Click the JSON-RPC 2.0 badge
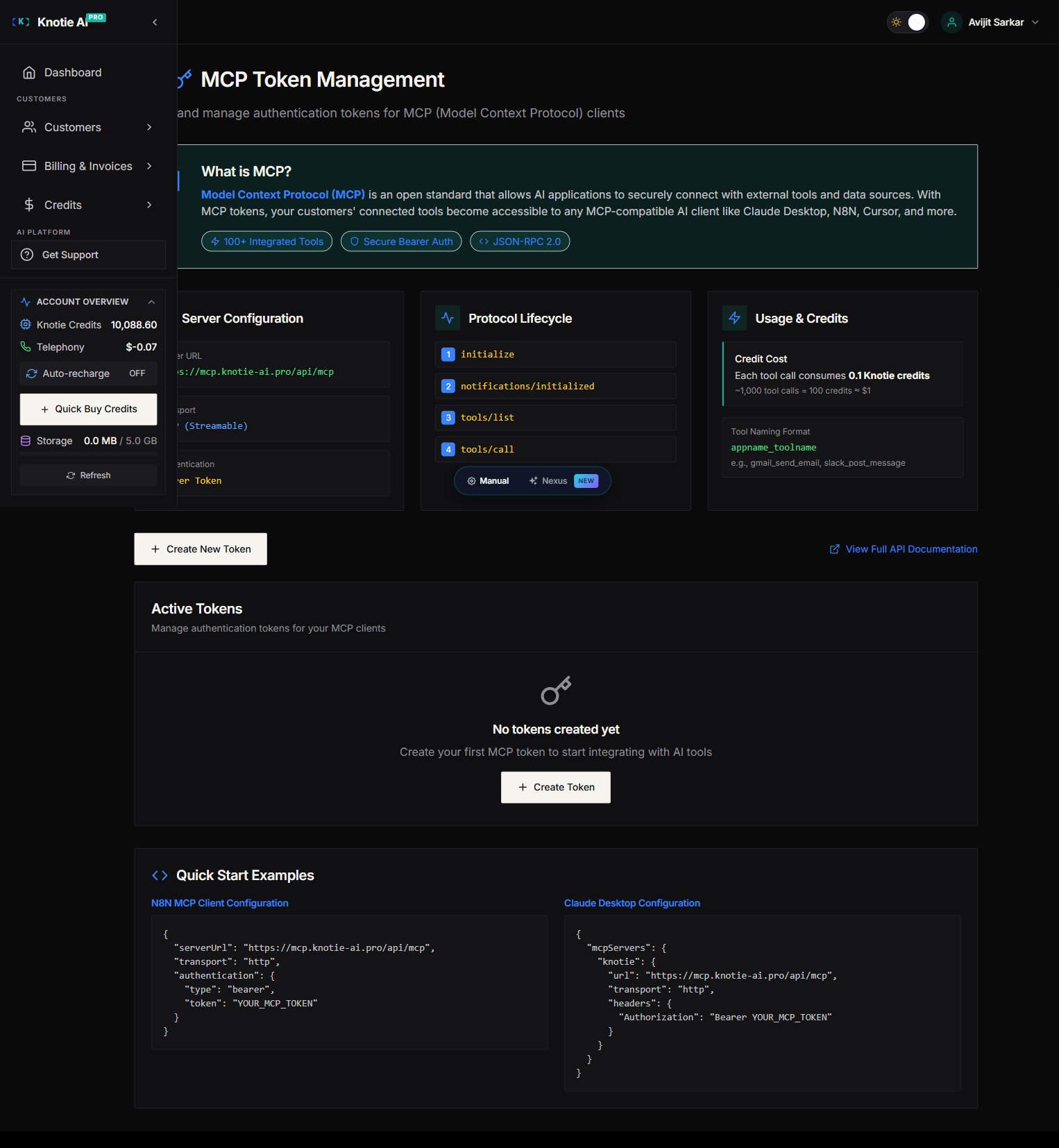 [520, 242]
